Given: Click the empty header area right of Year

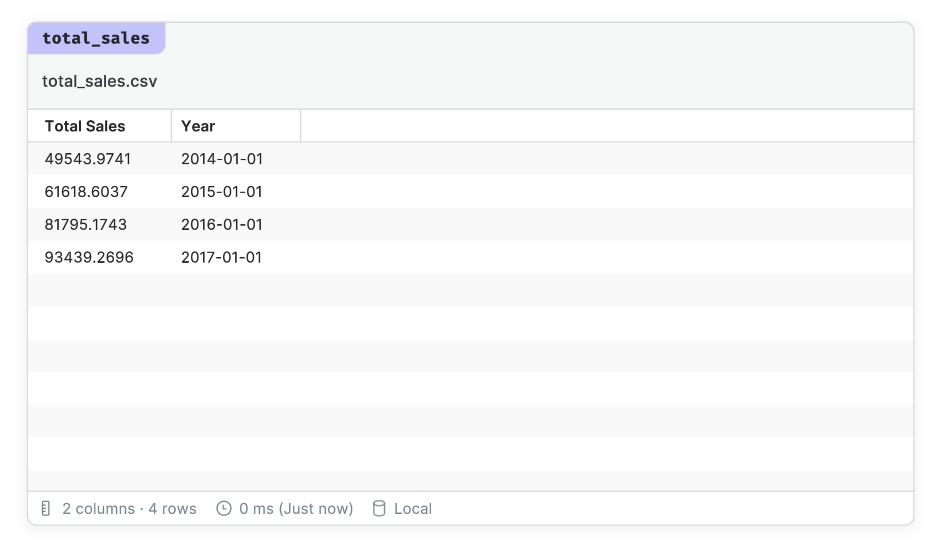Looking at the screenshot, I should click(607, 126).
